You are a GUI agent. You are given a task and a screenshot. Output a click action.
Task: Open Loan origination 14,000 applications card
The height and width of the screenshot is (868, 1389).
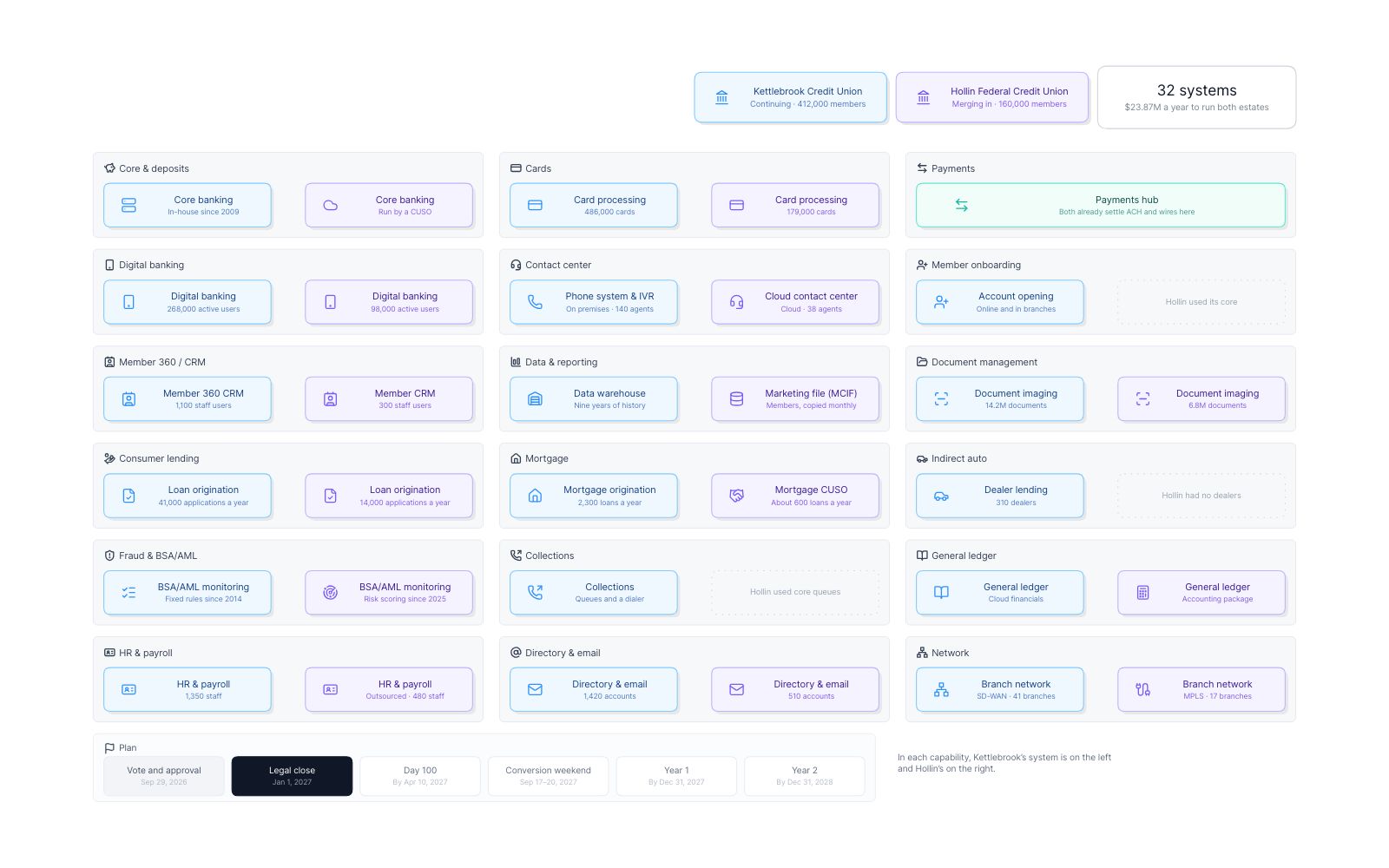(389, 496)
